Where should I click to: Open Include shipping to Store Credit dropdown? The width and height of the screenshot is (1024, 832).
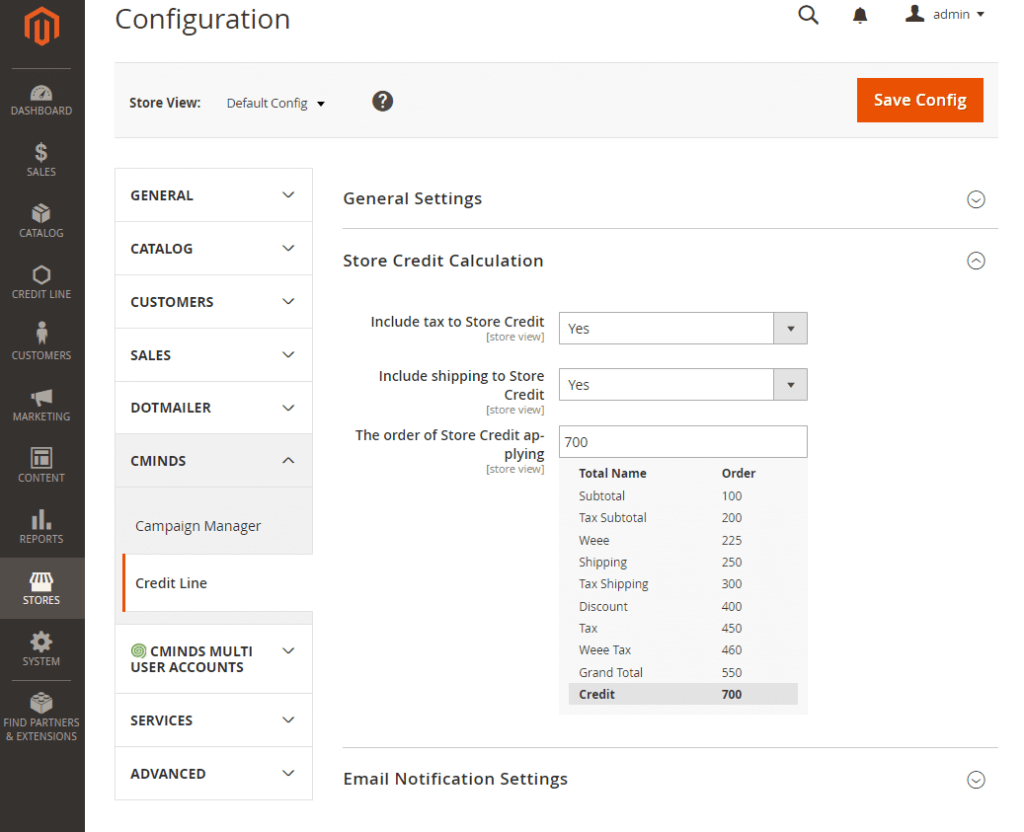pos(682,385)
